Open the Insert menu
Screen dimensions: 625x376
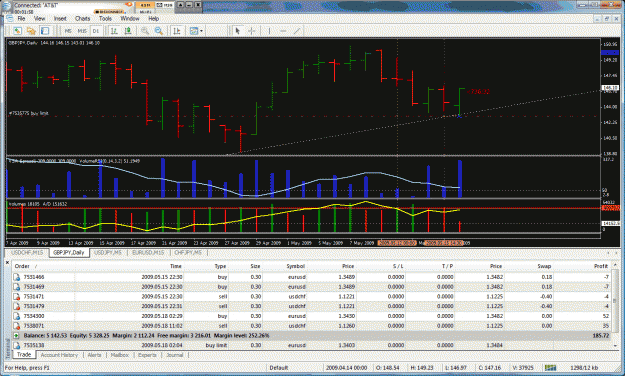pyautogui.click(x=60, y=18)
